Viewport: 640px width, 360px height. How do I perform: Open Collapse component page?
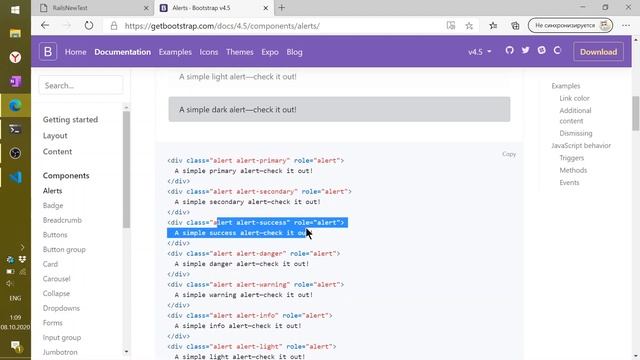click(x=56, y=293)
